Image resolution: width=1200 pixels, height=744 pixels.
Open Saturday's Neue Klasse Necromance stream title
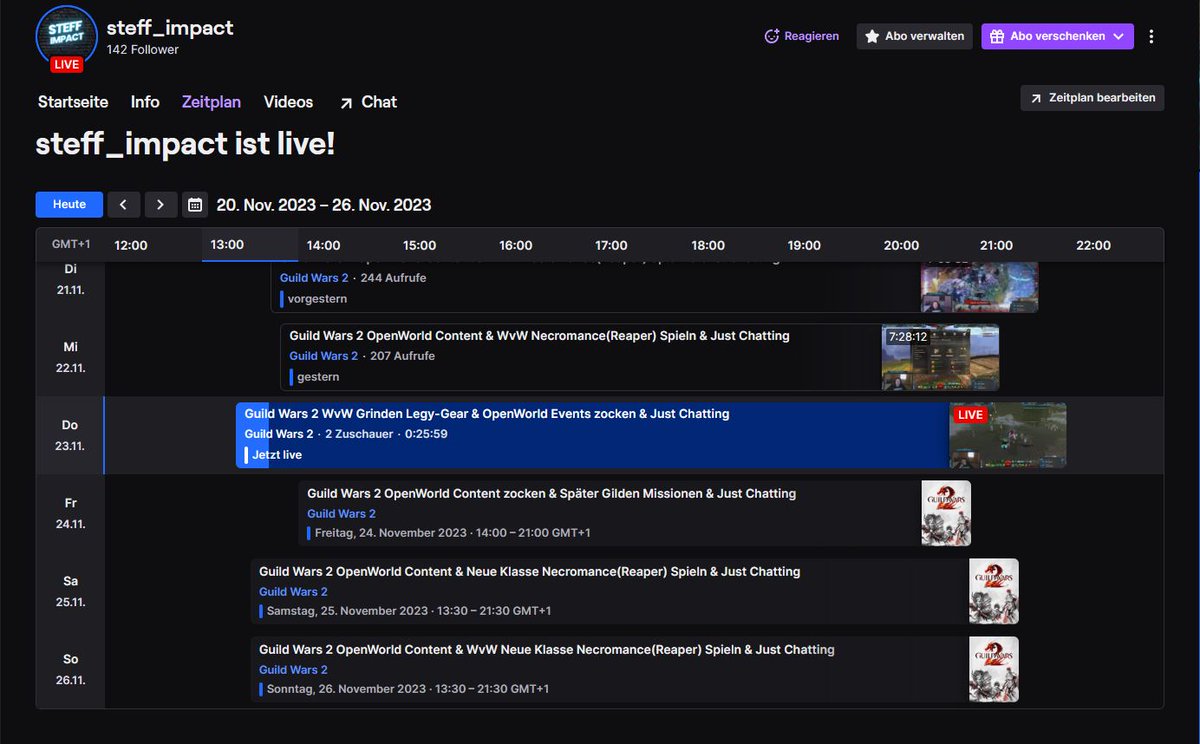(x=529, y=572)
